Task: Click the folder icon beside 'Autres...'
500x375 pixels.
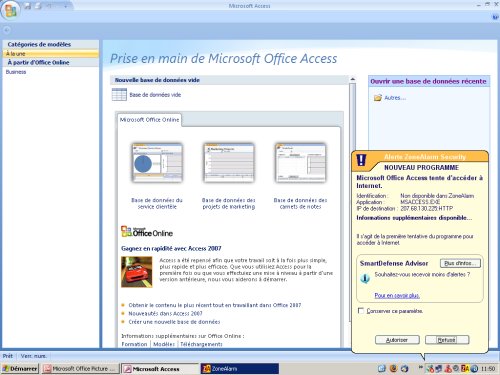Action: tap(378, 98)
